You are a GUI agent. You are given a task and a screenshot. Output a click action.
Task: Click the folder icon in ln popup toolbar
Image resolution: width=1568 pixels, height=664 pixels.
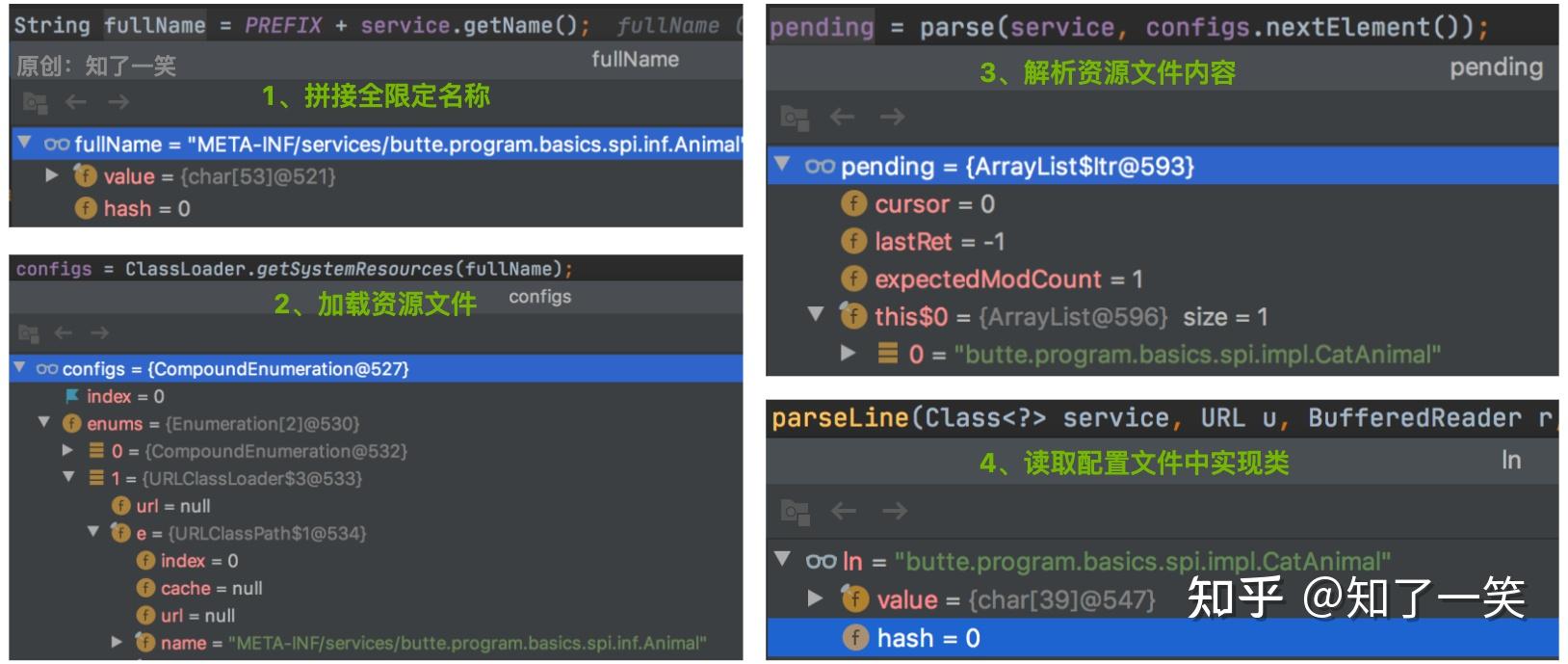(x=795, y=511)
